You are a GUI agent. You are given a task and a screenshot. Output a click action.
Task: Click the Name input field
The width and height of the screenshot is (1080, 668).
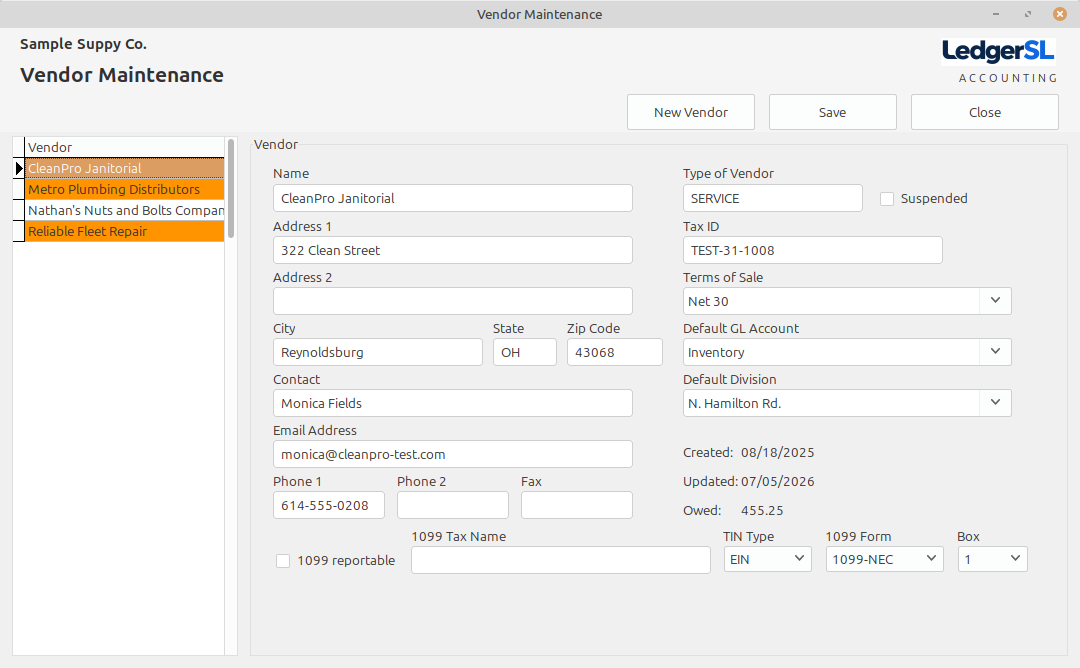coord(453,198)
